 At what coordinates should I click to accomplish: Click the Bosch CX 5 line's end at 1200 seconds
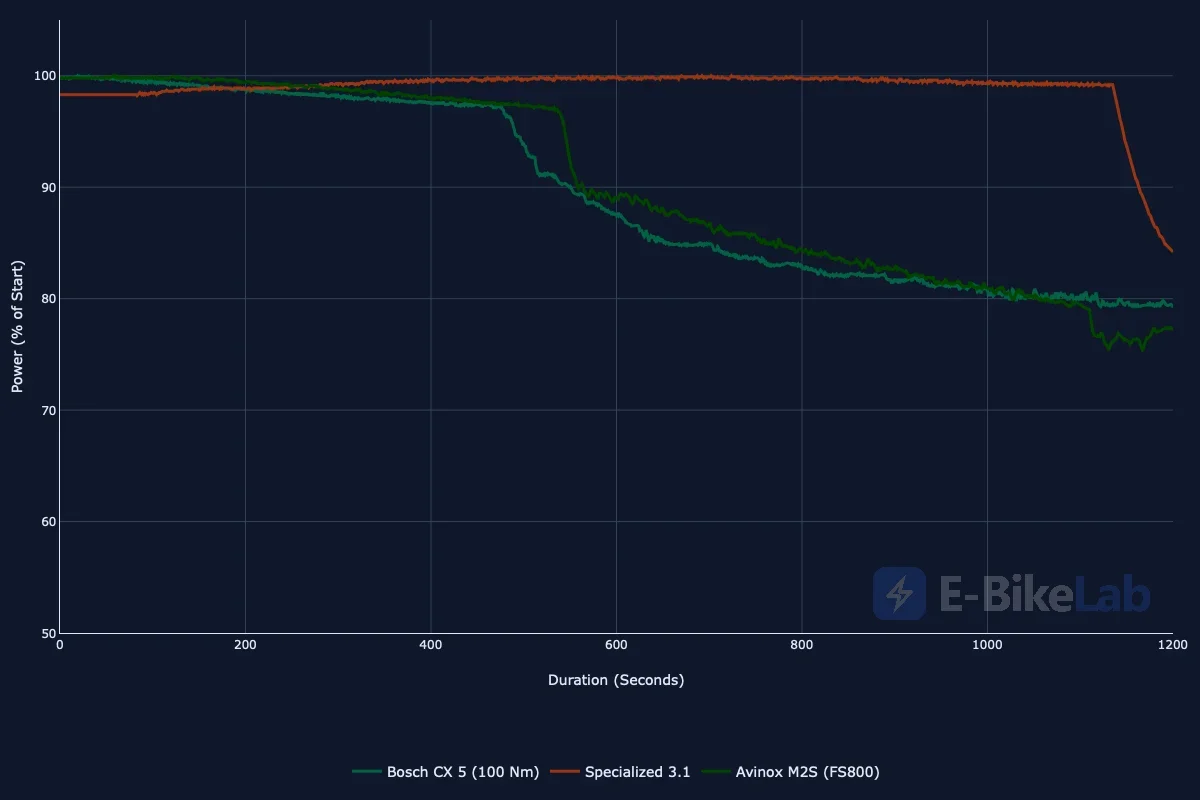(x=1171, y=305)
